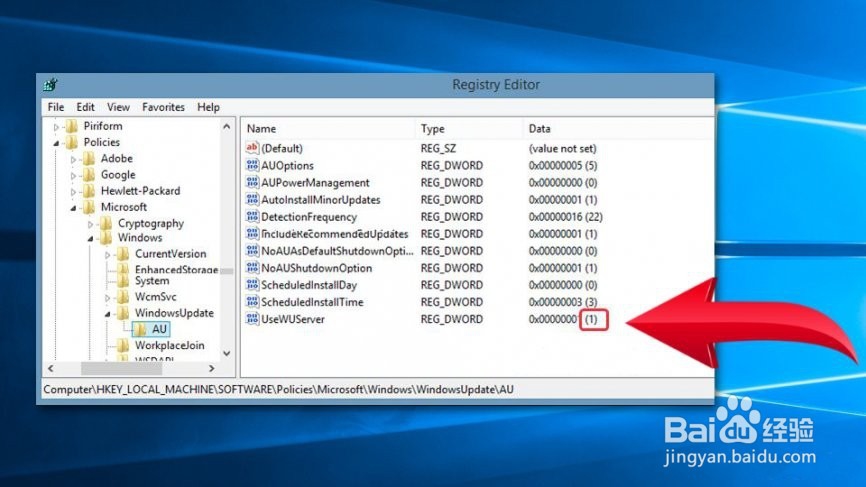Click tree pane scroll left arrow
Viewport: 866px width, 487px height.
(x=51, y=368)
